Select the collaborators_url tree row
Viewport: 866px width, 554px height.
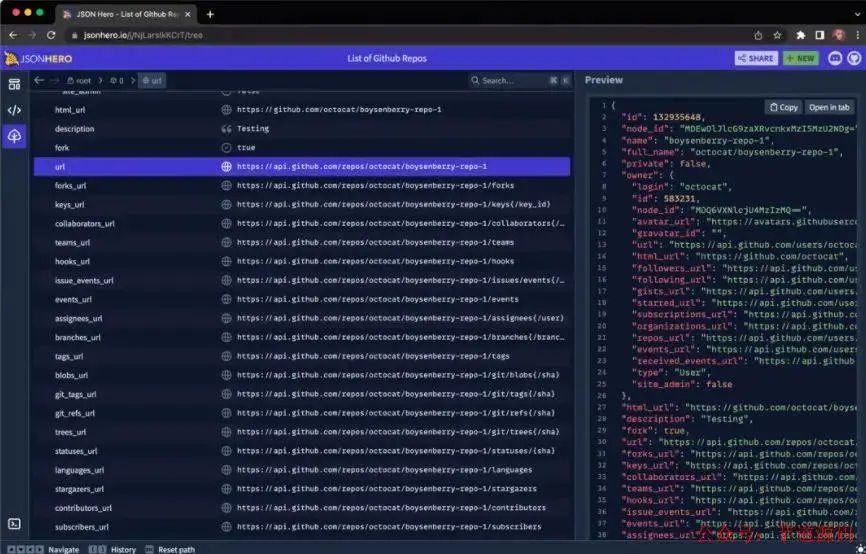click(302, 224)
